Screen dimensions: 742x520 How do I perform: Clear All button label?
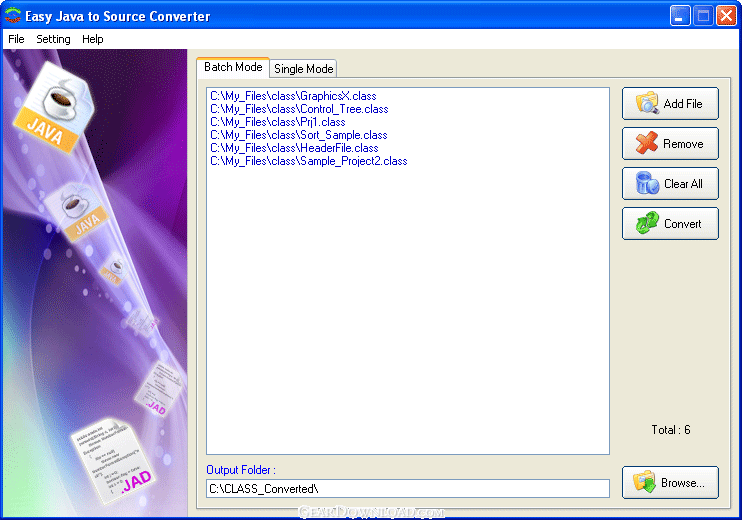[x=683, y=184]
